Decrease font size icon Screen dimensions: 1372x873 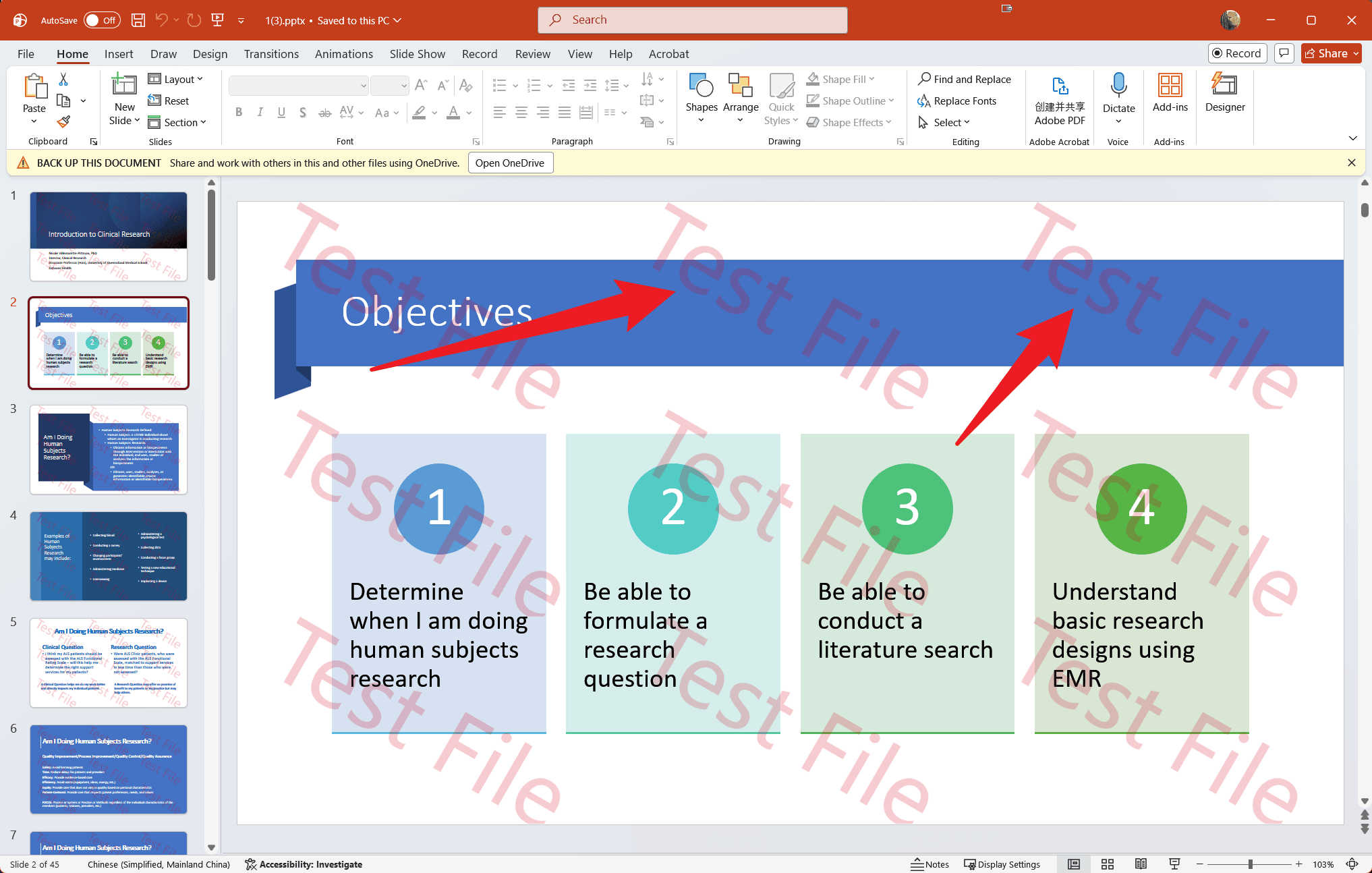click(x=443, y=85)
